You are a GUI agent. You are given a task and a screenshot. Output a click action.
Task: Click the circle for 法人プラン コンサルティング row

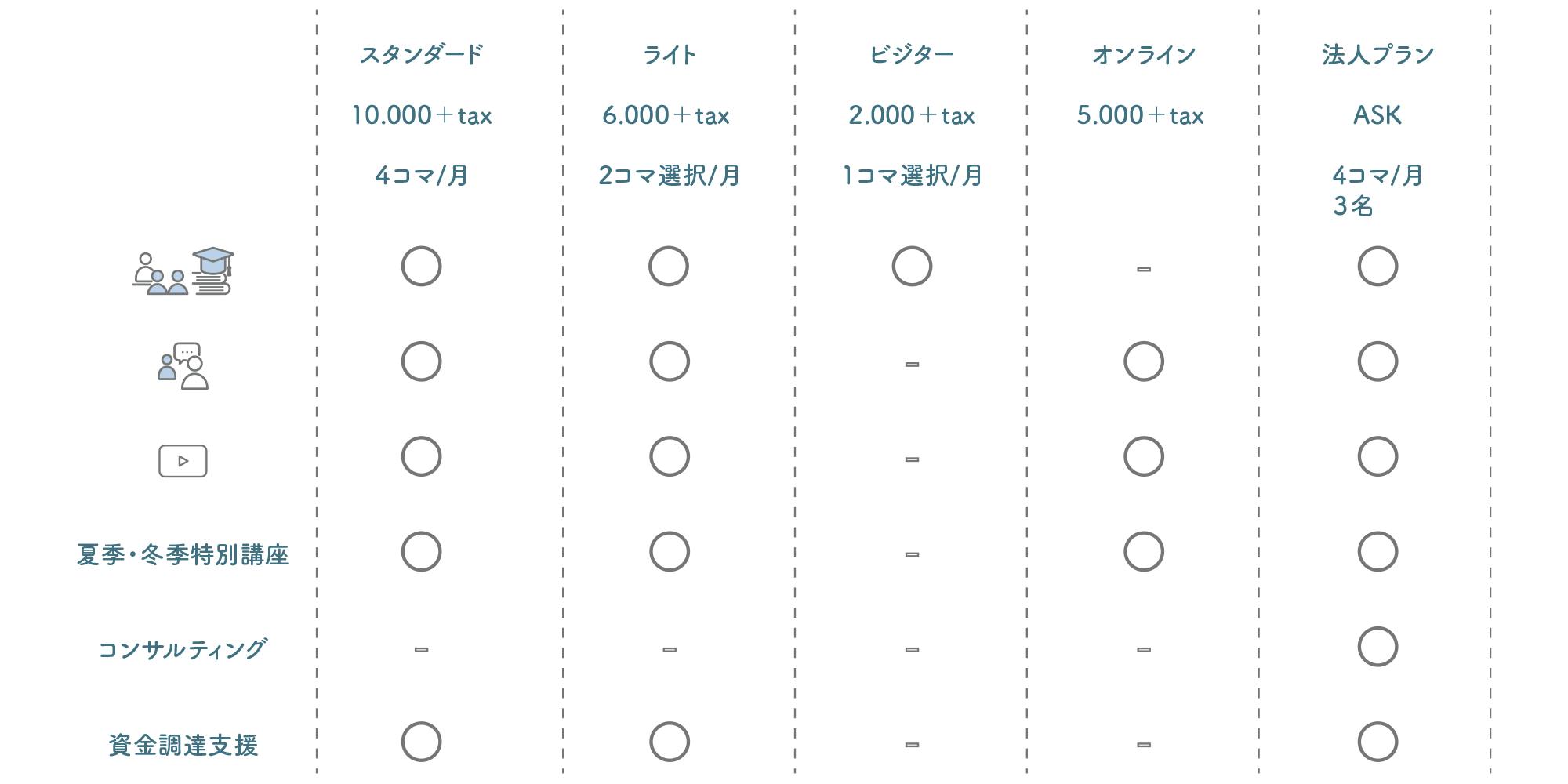(x=1377, y=647)
